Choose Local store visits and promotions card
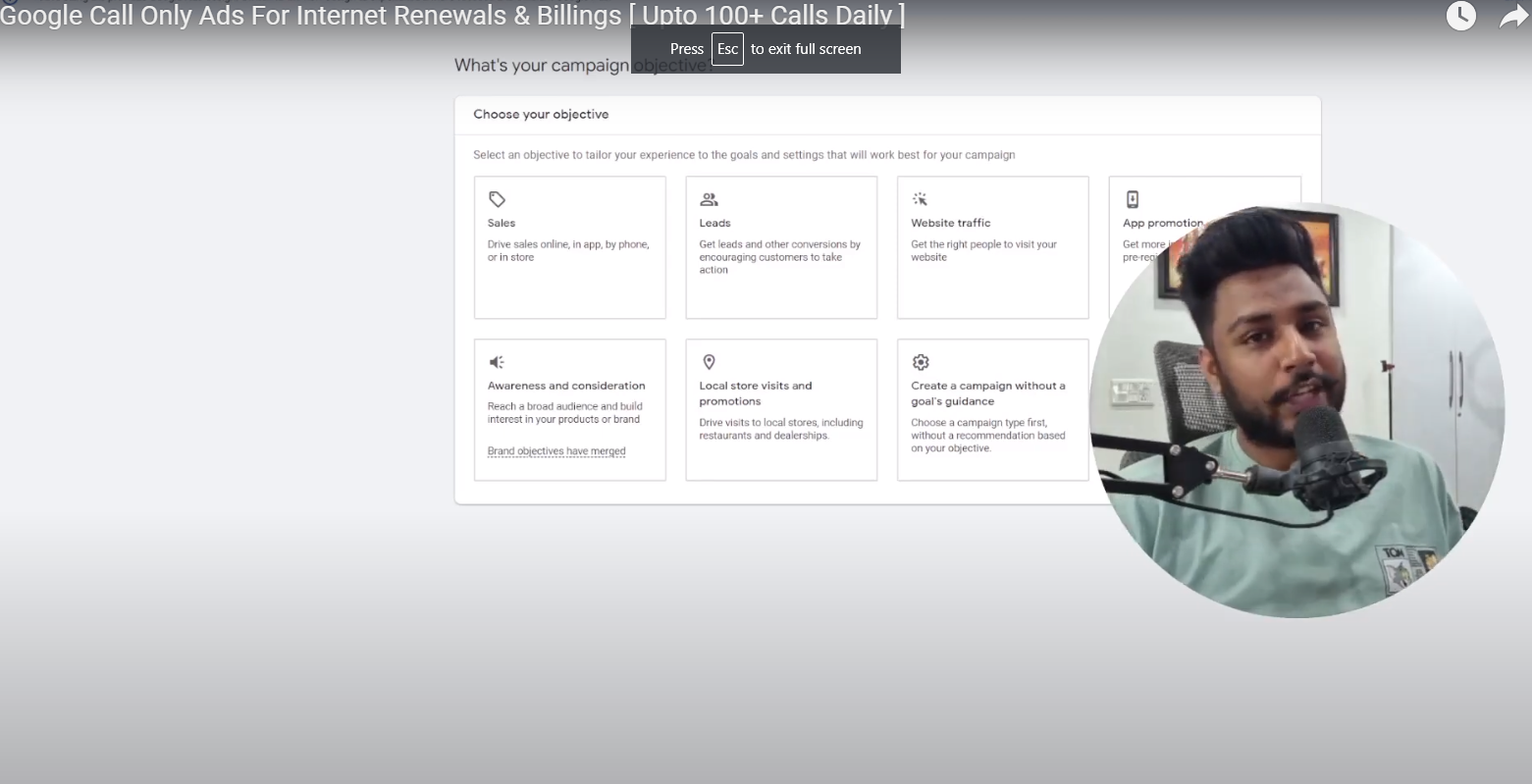1532x784 pixels. pyautogui.click(x=781, y=410)
